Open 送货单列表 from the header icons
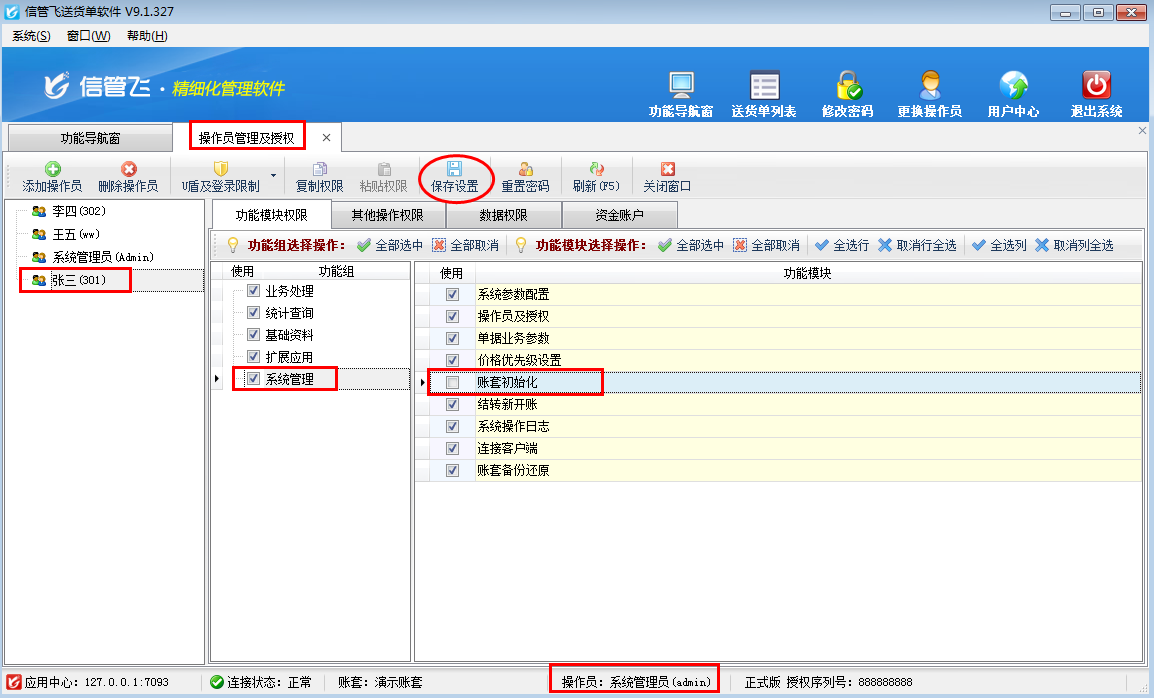The width and height of the screenshot is (1154, 698). tap(764, 85)
